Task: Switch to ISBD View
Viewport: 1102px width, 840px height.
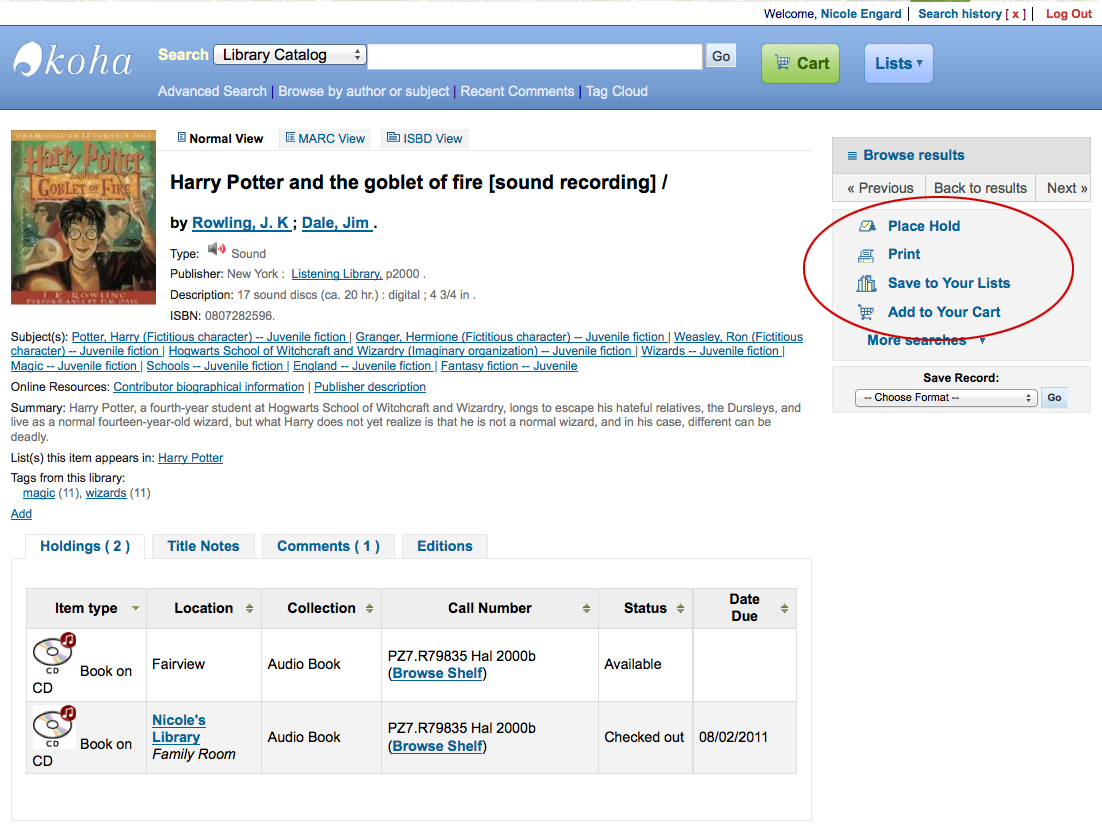Action: pyautogui.click(x=425, y=138)
